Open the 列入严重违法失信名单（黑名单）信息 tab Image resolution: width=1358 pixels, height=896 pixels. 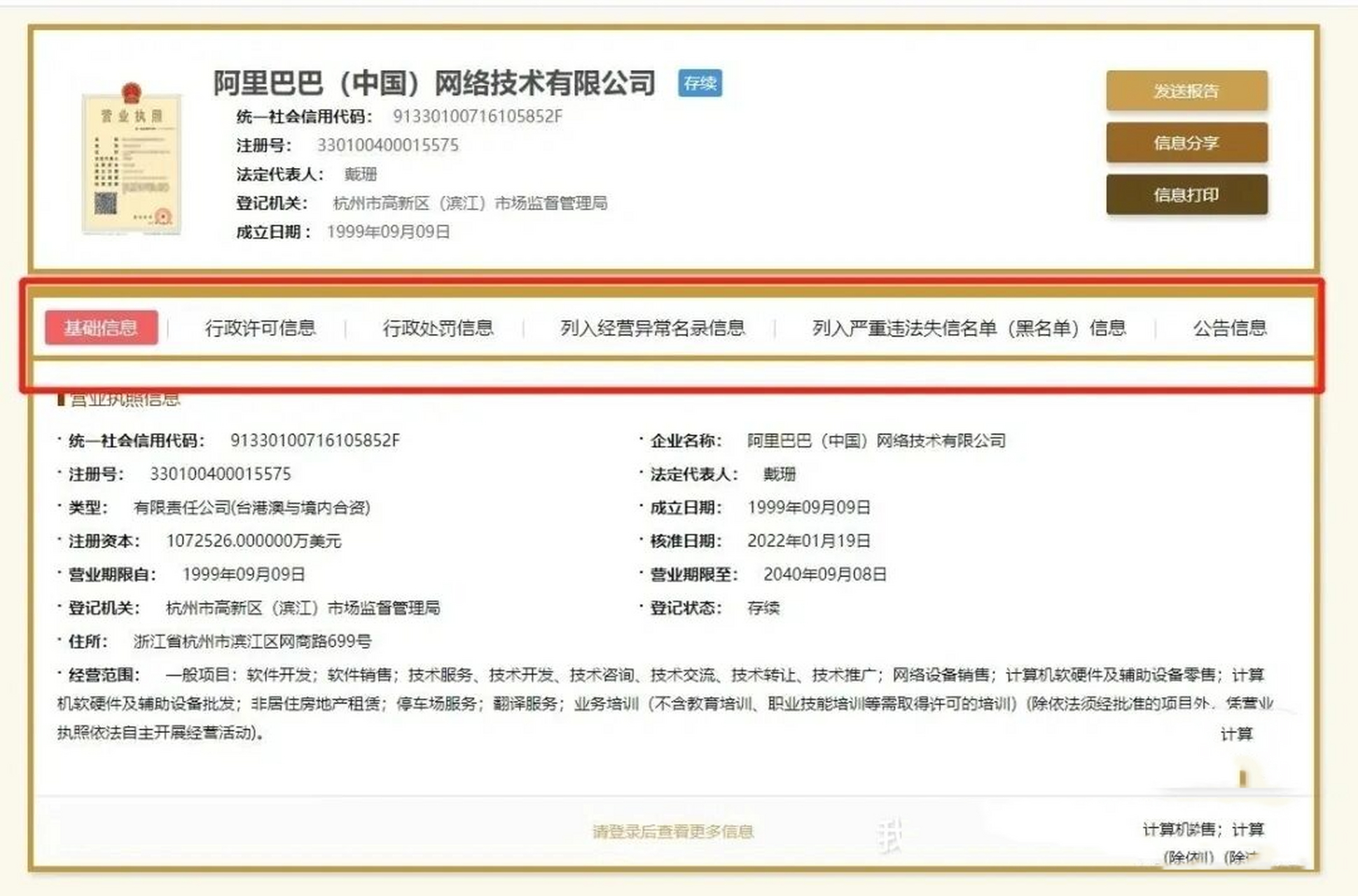click(969, 328)
